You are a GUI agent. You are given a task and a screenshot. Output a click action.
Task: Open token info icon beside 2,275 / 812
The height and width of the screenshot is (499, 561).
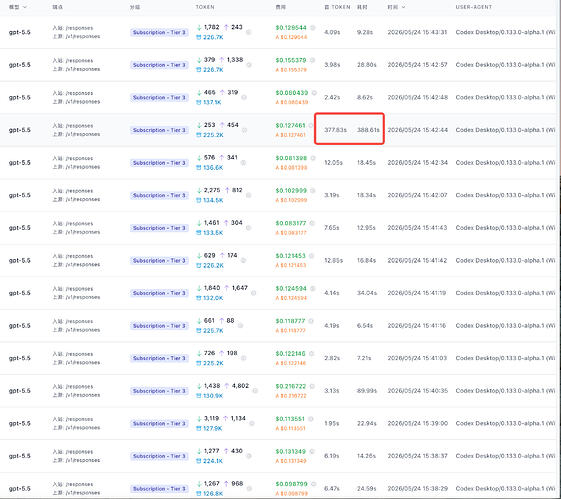point(249,195)
